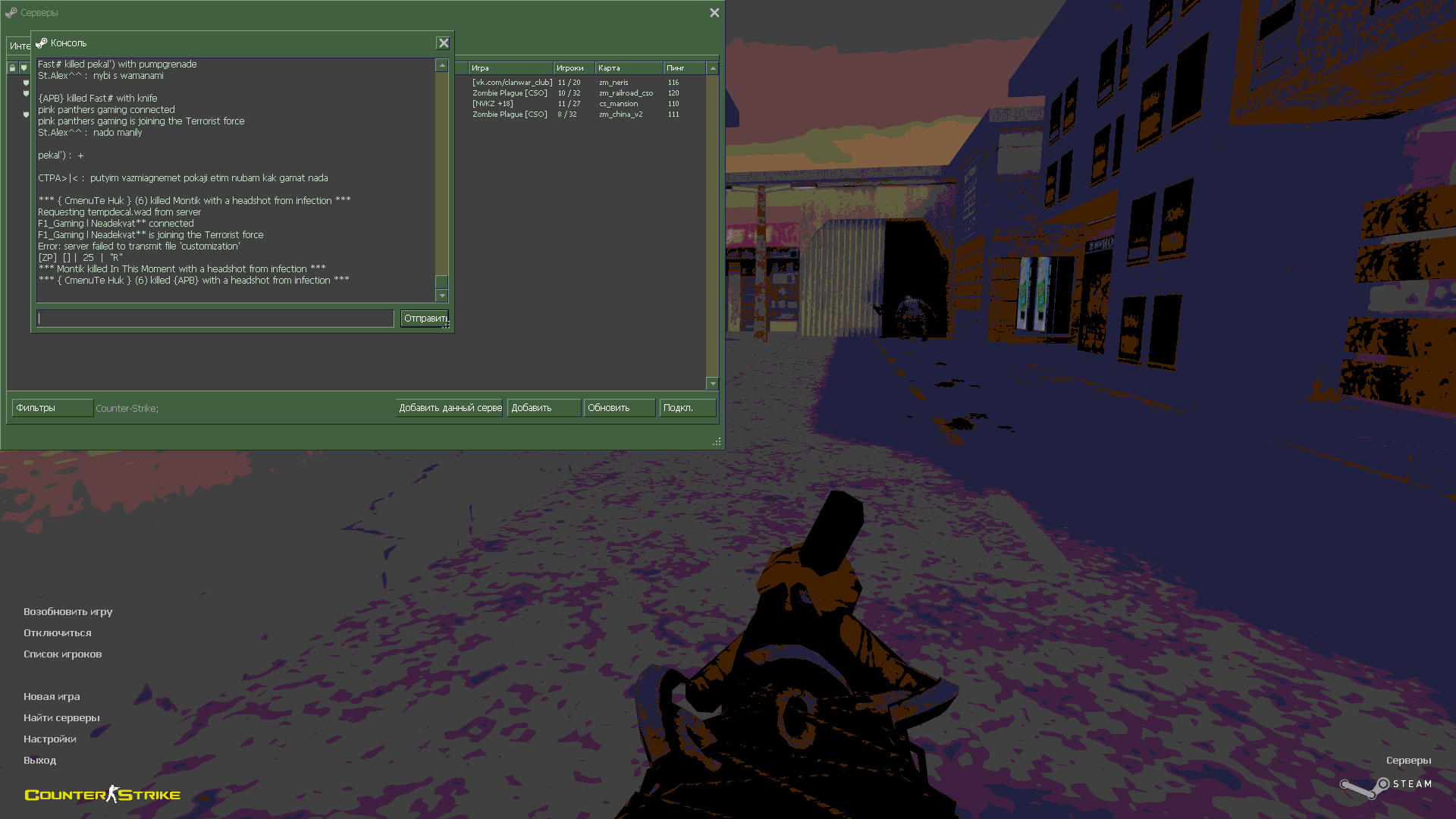Image resolution: width=1456 pixels, height=819 pixels.
Task: Sort server list by Игроки column
Action: [x=574, y=68]
